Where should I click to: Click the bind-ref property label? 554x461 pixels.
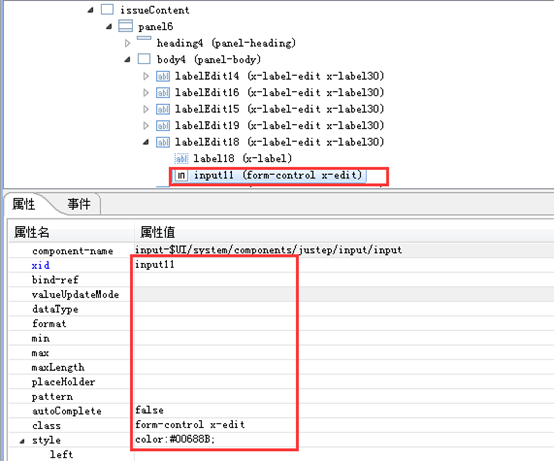(55, 280)
